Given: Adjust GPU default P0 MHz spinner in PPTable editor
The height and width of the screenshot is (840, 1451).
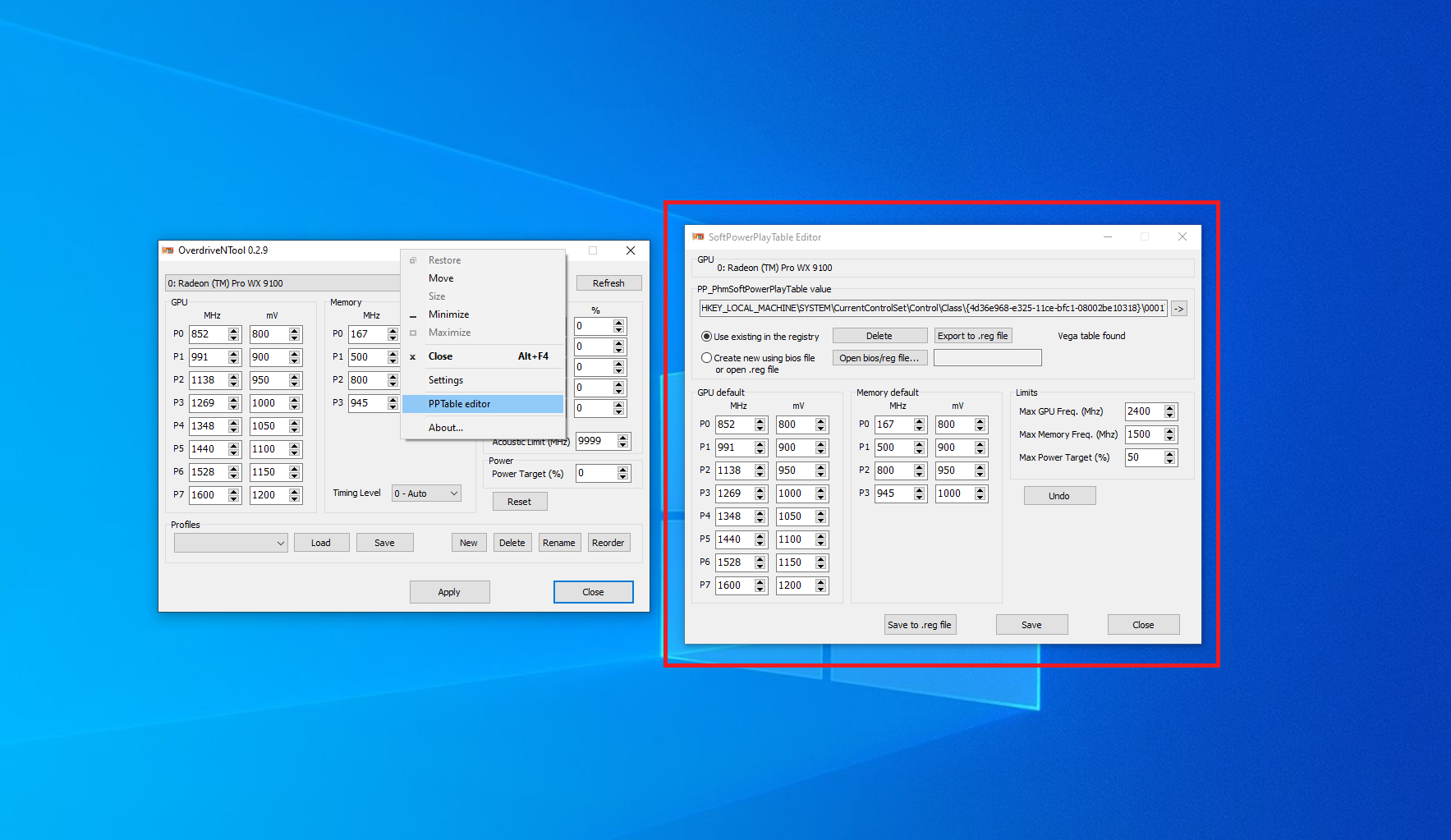Looking at the screenshot, I should pos(760,425).
